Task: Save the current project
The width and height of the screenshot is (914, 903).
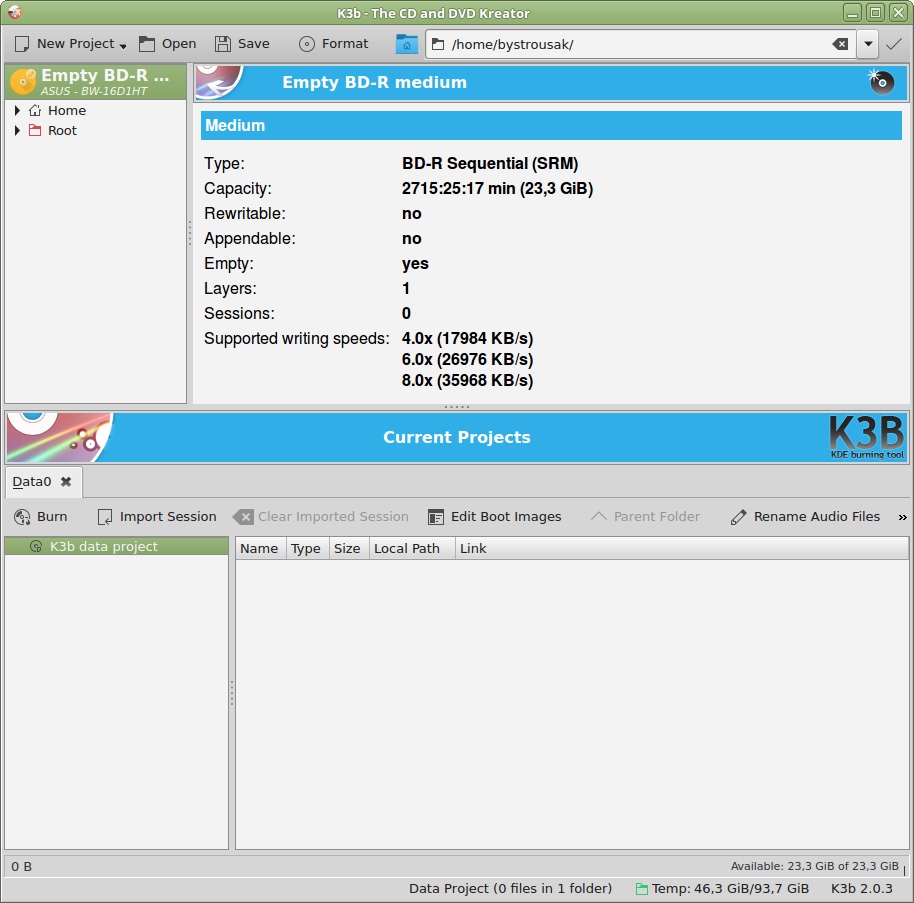Action: [x=242, y=44]
